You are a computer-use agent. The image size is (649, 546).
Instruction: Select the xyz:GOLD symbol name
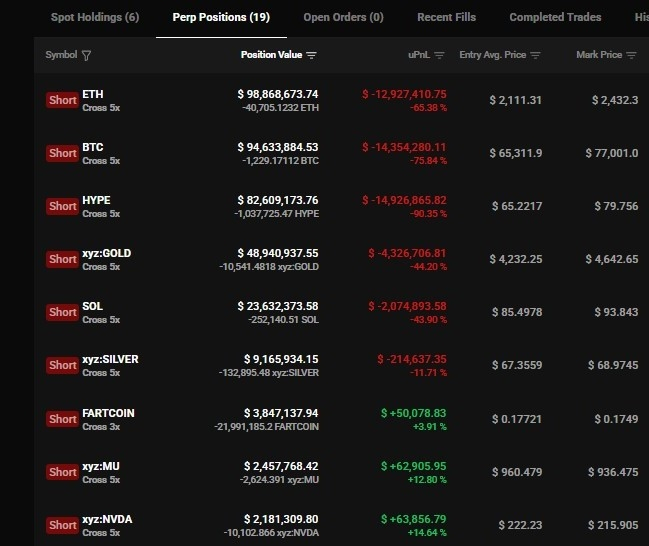(106, 253)
